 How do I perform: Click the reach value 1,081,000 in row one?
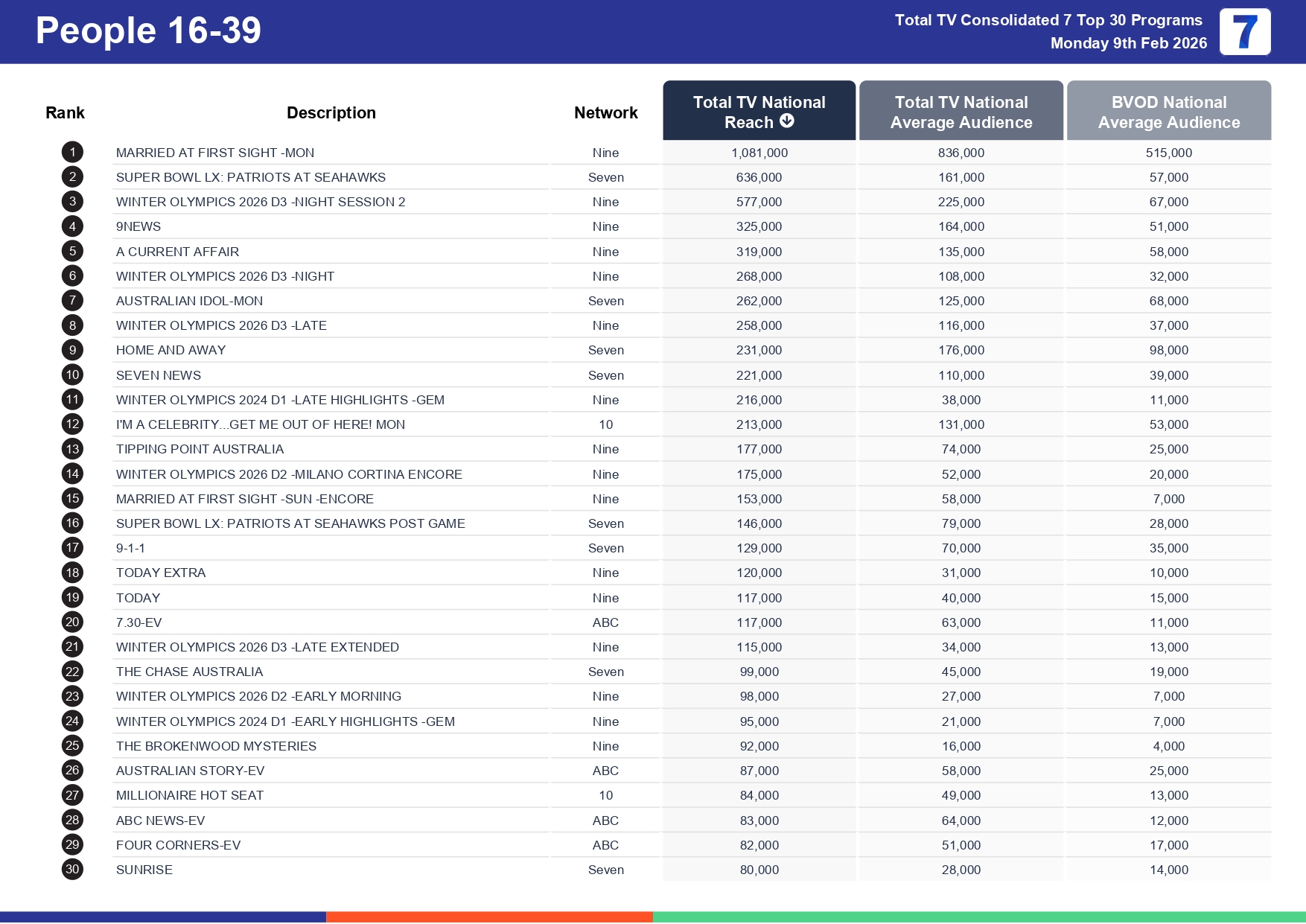(759, 152)
